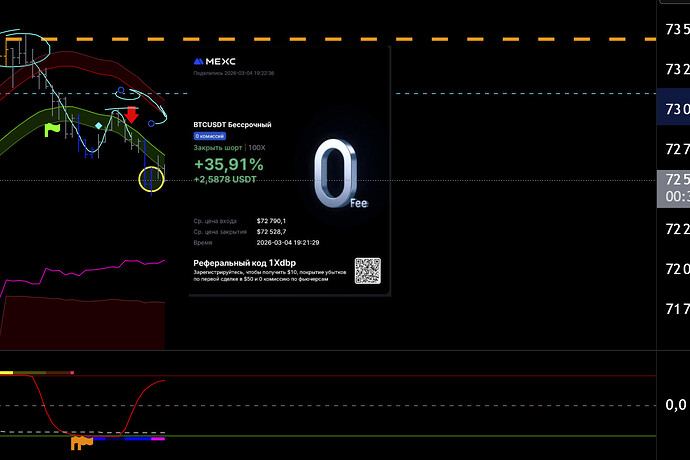Click the orange marker in the oscillator pane
This screenshot has height=460, width=690.
[x=81, y=439]
